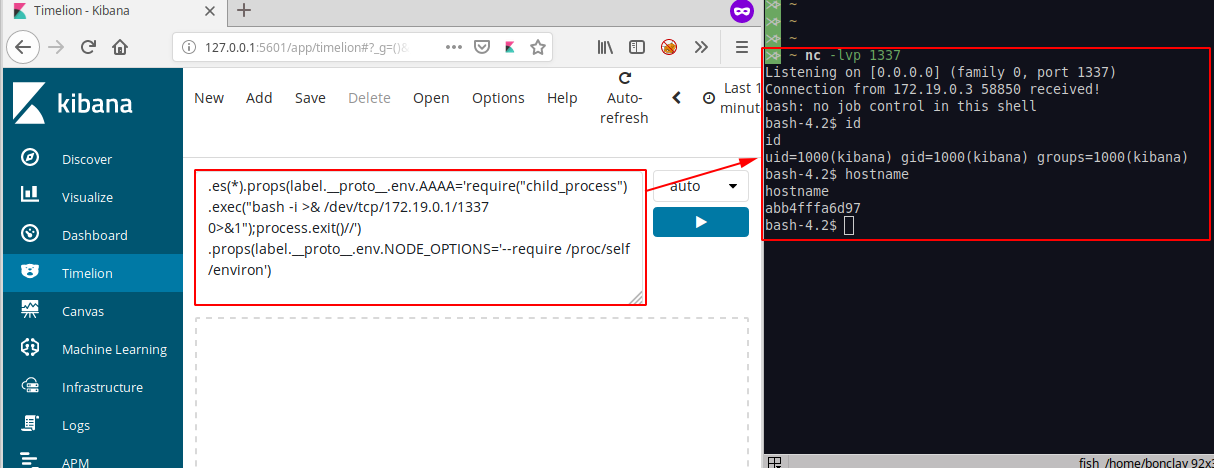Viewport: 1214px width, 468px height.
Task: Open the auto interval dropdown
Action: tap(700, 186)
